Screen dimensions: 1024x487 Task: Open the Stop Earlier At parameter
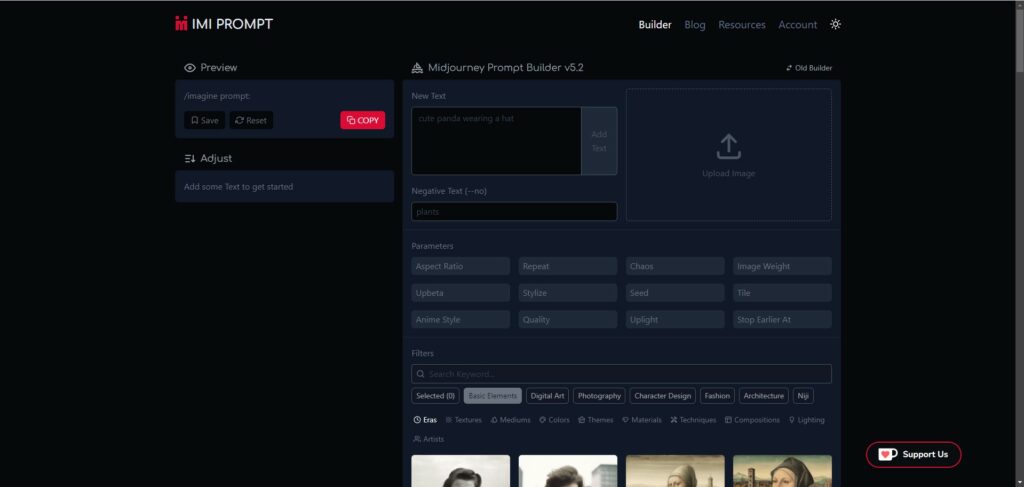[x=782, y=320]
